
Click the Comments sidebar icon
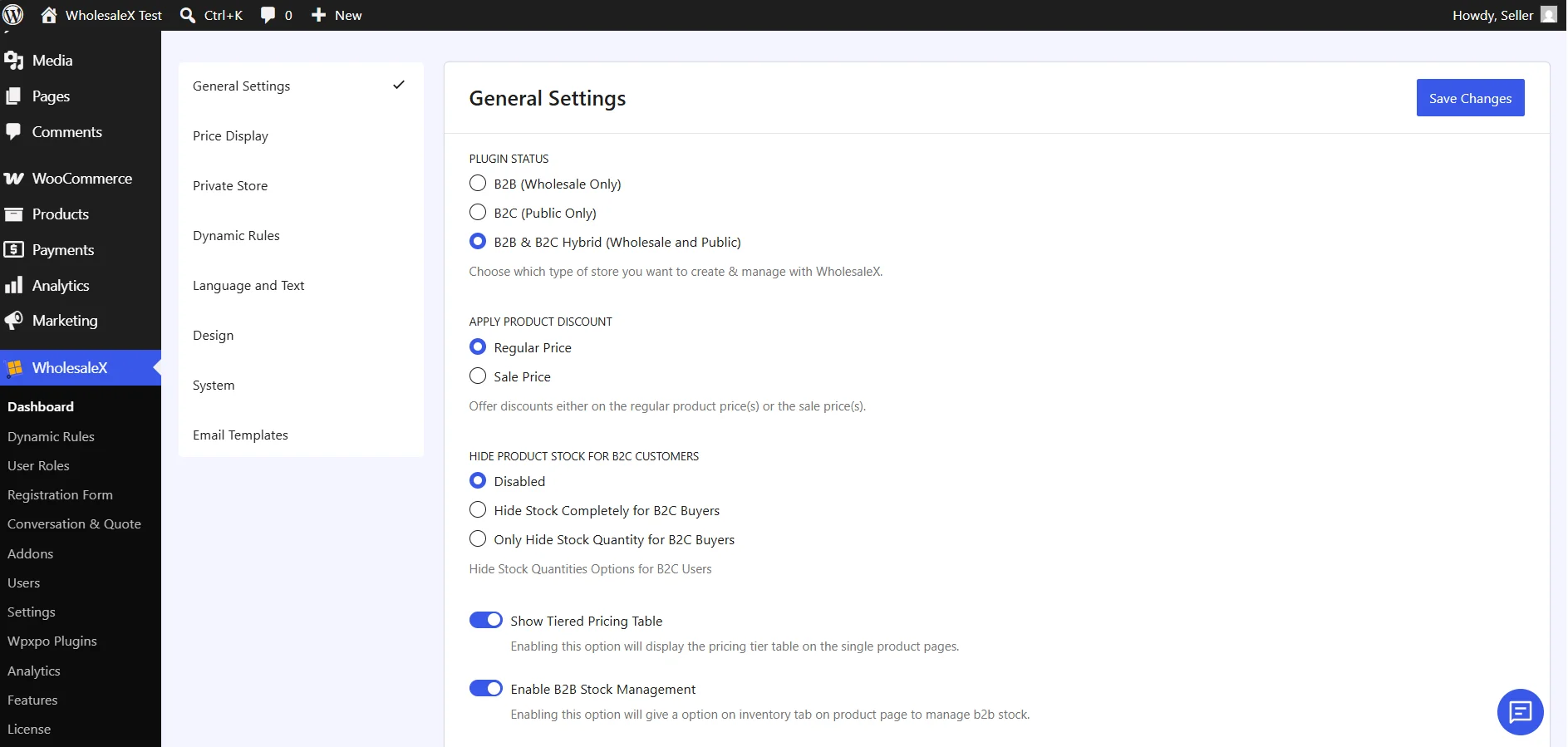pos(13,132)
